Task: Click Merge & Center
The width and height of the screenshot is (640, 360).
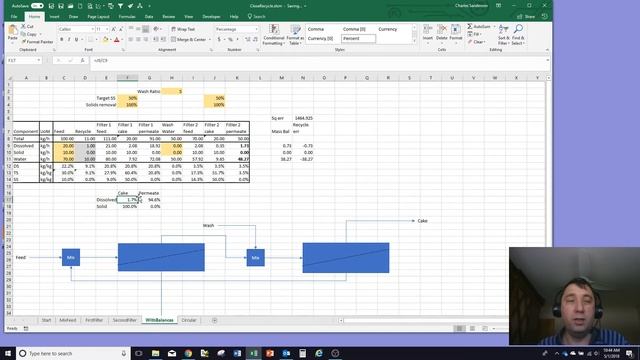Action: pyautogui.click(x=188, y=40)
